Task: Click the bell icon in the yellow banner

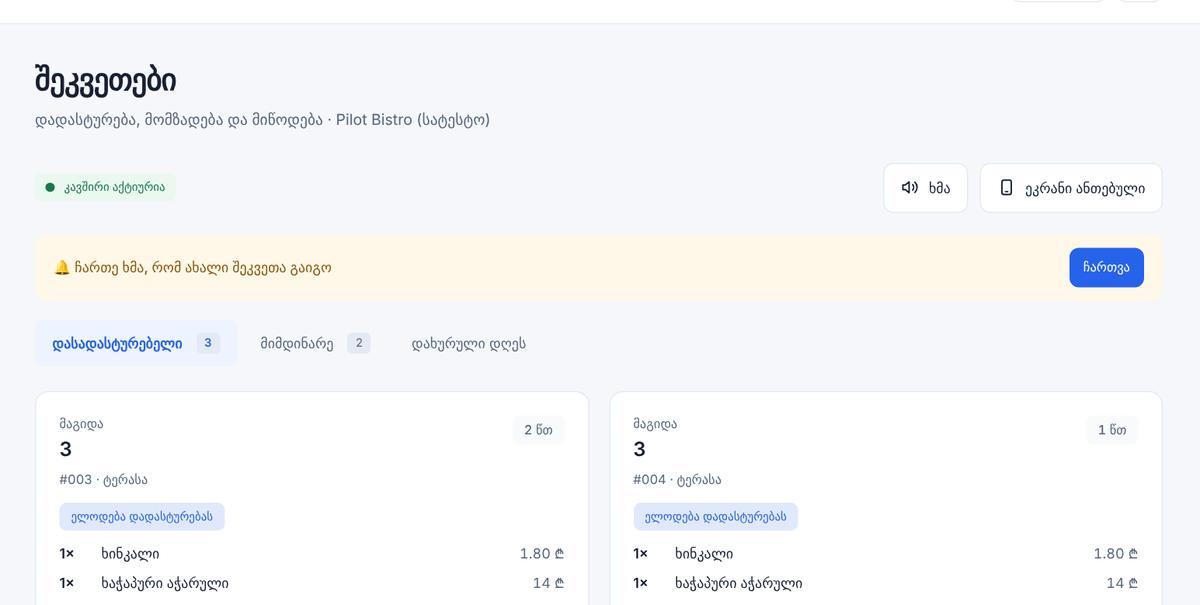Action: [61, 268]
